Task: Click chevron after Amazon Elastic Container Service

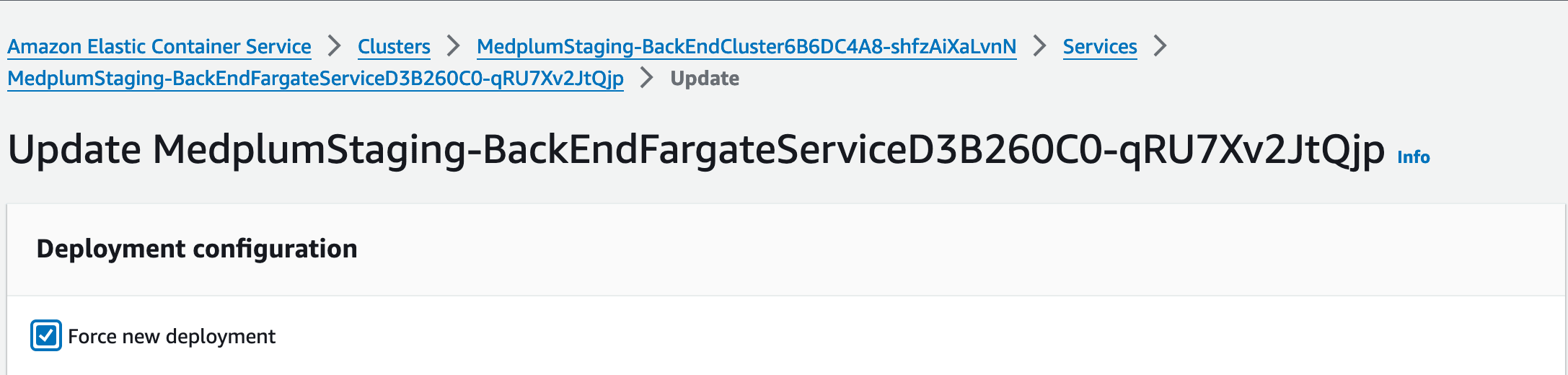Action: click(334, 46)
